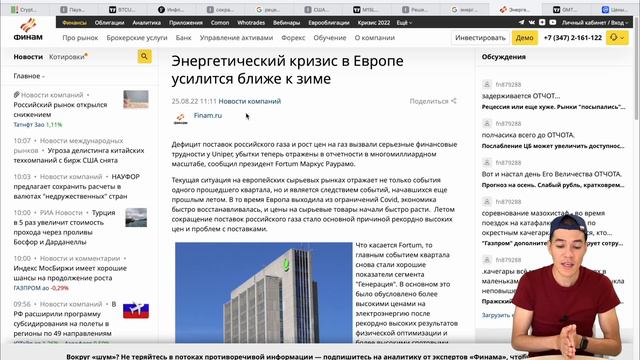Open 'Индекс МосБиржи имеет хорошие шансы' news

click(70, 273)
